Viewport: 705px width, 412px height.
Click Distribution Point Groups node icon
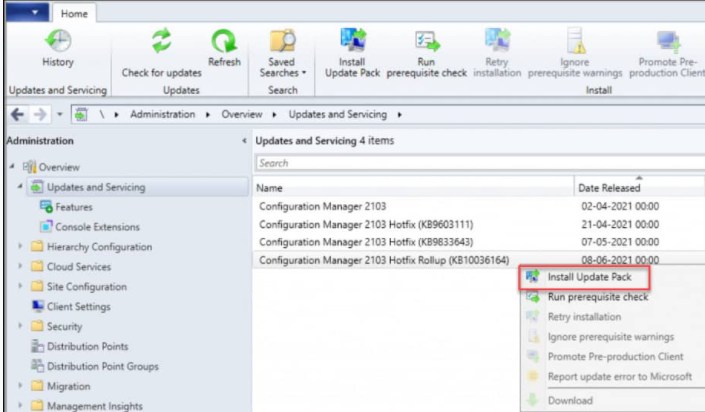click(37, 365)
